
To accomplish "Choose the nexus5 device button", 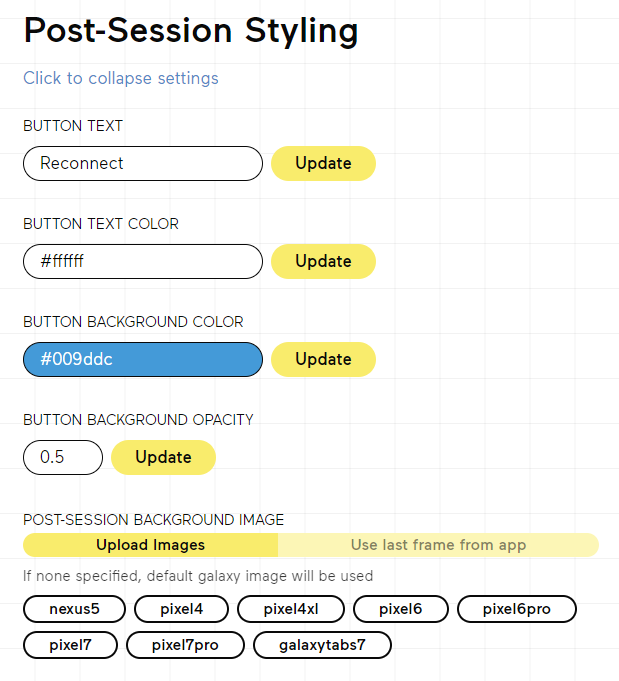I will pyautogui.click(x=74, y=609).
